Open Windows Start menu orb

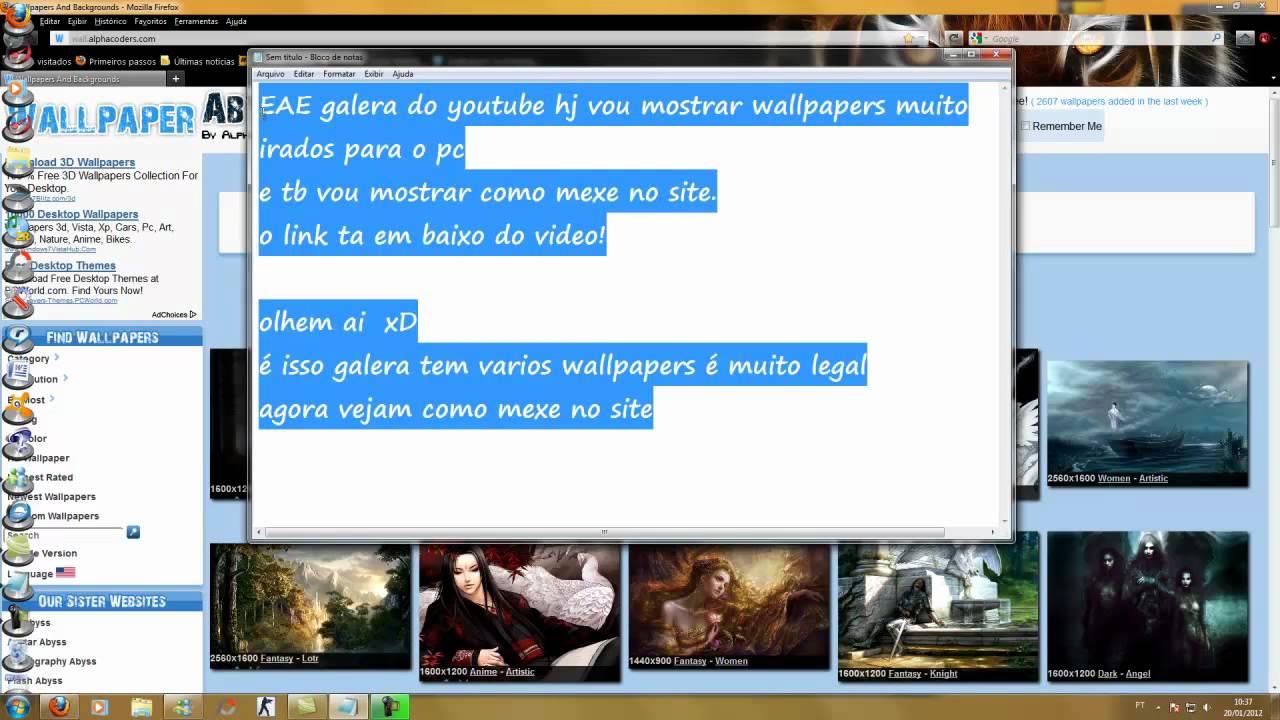tap(17, 706)
